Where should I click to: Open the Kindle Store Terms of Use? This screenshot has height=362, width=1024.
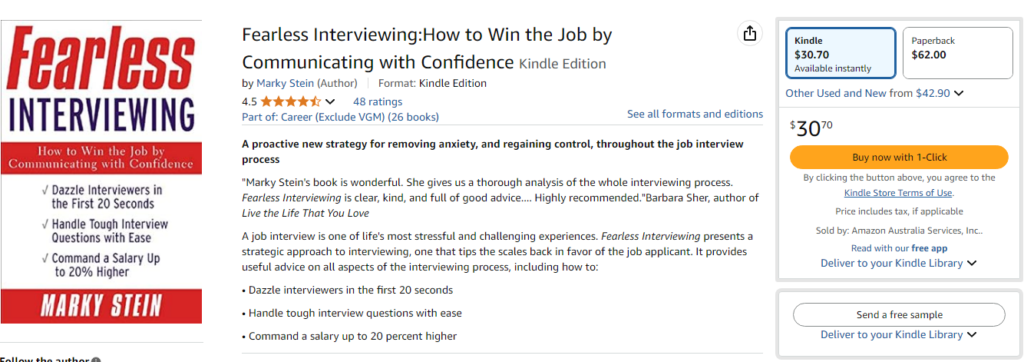pos(898,193)
